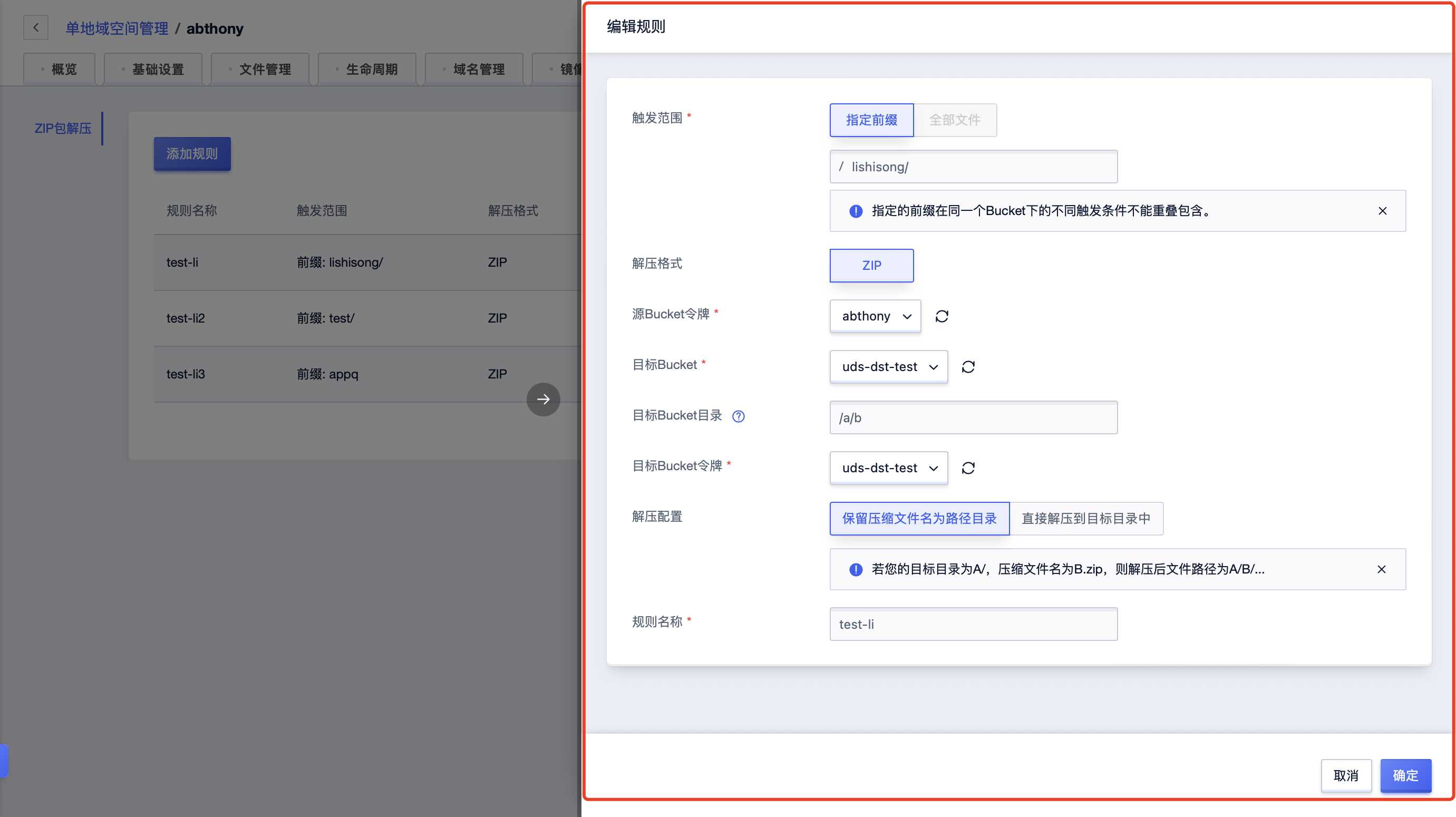
Task: Expand the 源Bucket令牌 abthony dropdown
Action: point(875,316)
